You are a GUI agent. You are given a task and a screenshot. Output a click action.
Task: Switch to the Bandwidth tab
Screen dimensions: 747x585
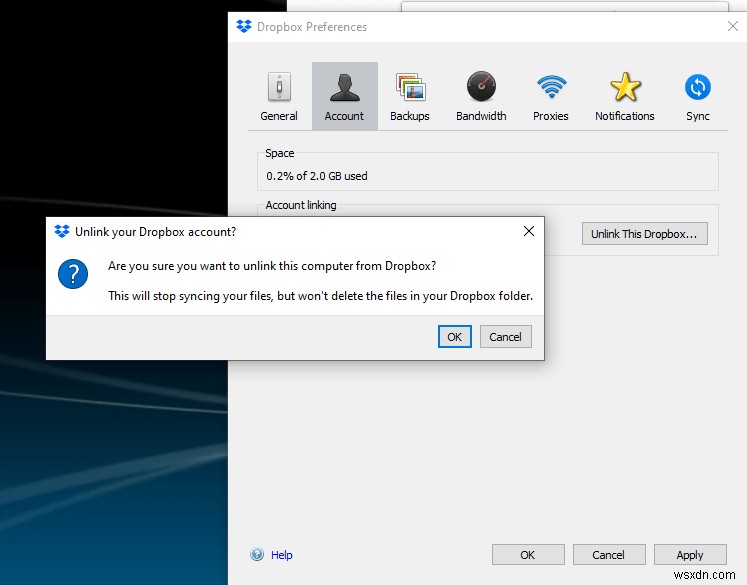(x=481, y=96)
